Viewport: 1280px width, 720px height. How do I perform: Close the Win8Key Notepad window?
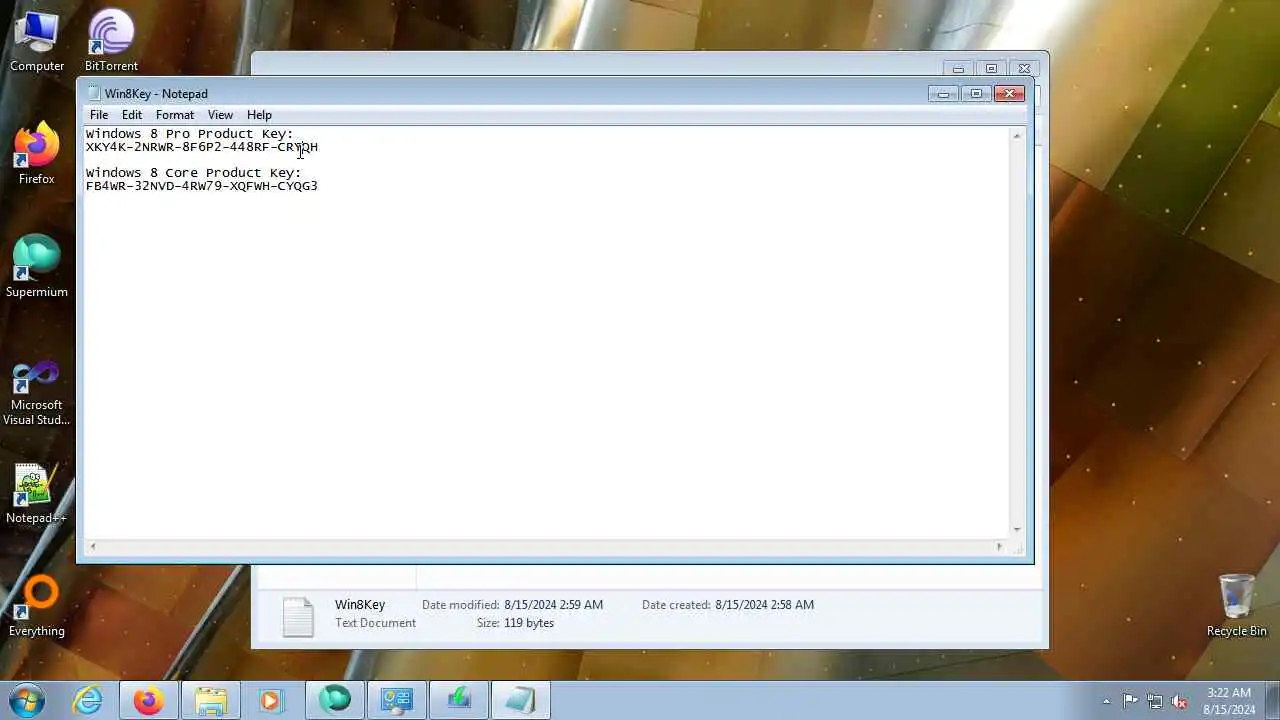click(x=1009, y=94)
